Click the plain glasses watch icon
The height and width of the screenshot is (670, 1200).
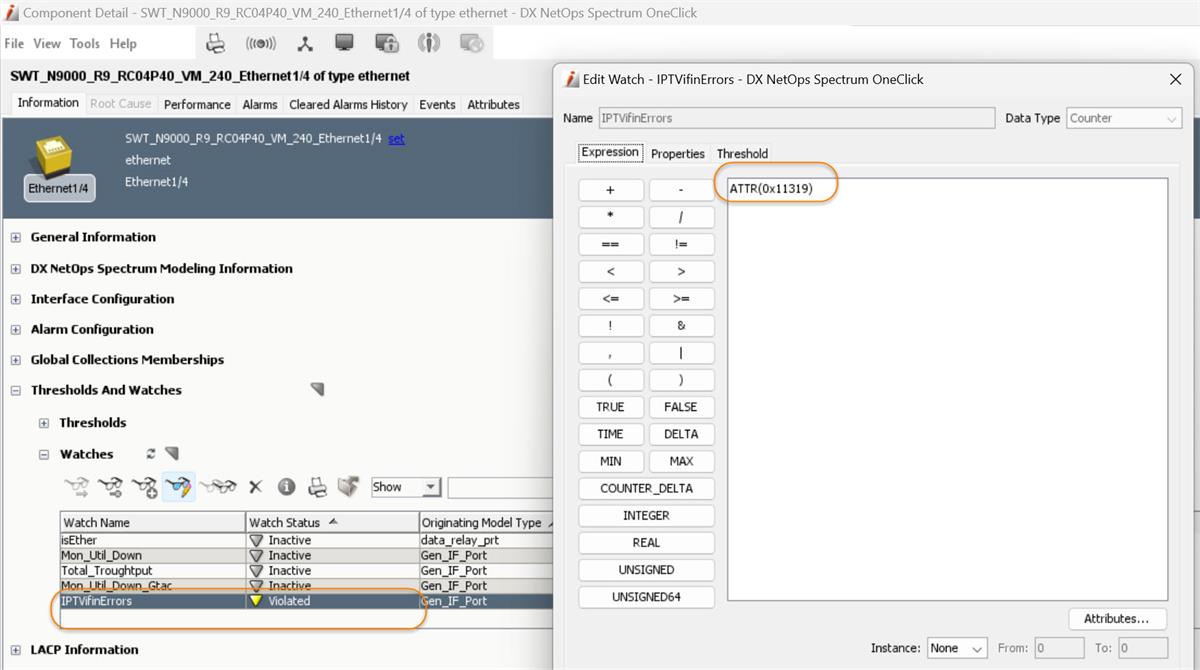217,487
